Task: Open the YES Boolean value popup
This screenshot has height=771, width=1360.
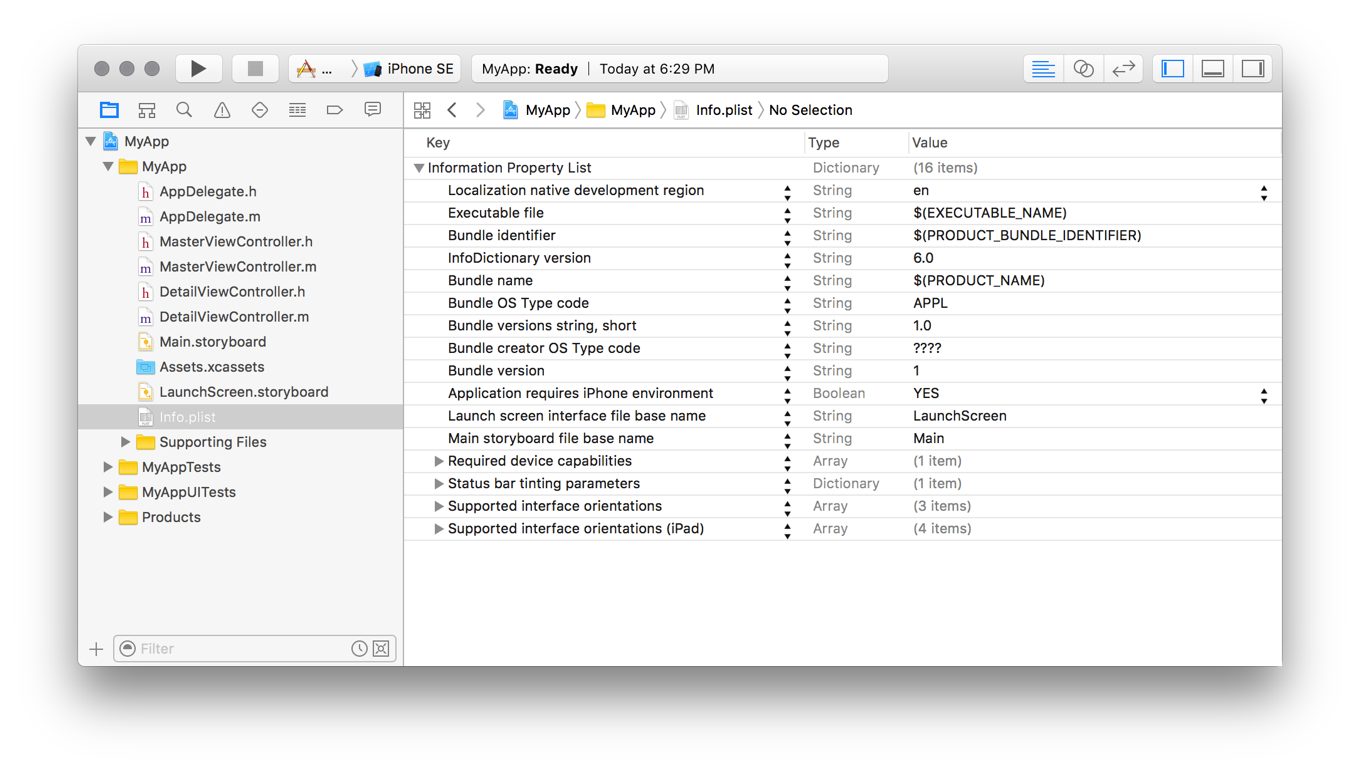Action: pyautogui.click(x=1263, y=394)
